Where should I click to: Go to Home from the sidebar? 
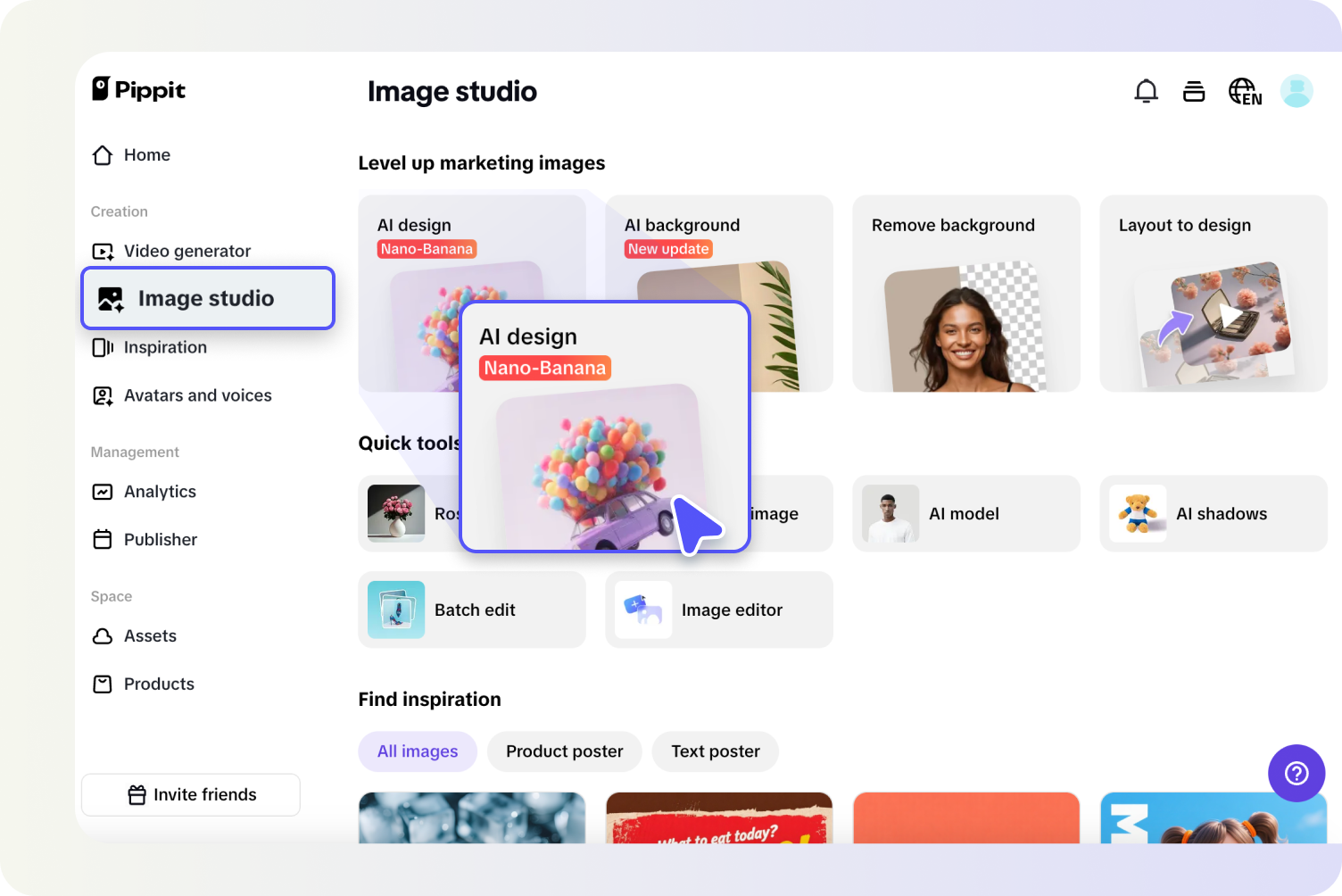tap(146, 154)
